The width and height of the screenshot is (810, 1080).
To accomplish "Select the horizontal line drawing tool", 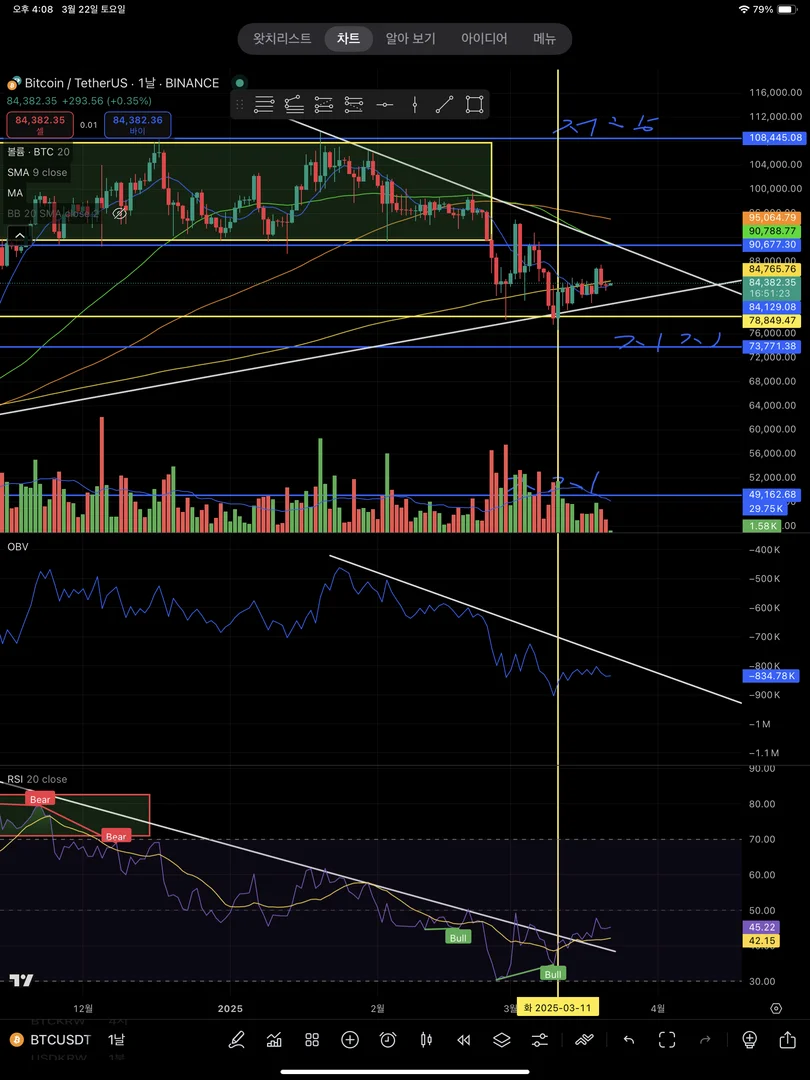I will [384, 105].
